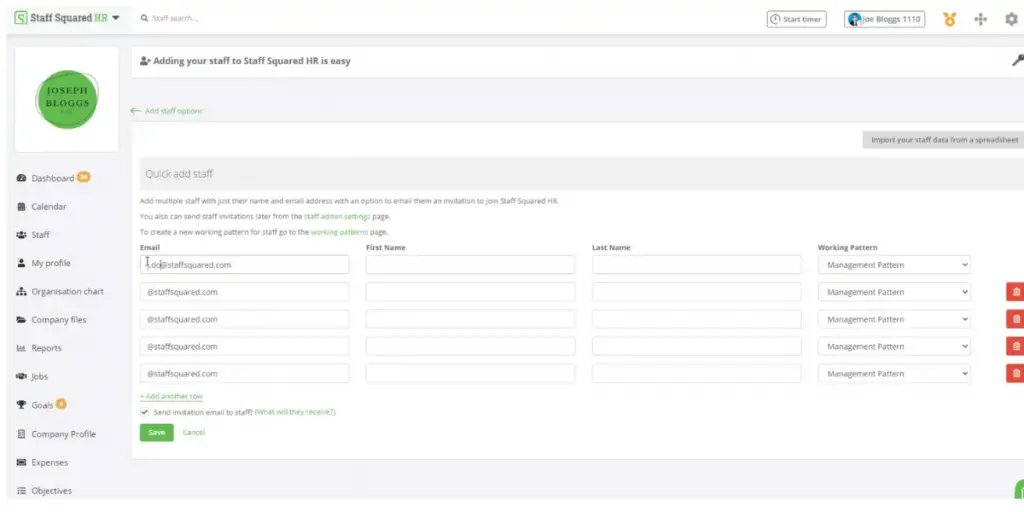Click the Staff people icon

coord(21,234)
